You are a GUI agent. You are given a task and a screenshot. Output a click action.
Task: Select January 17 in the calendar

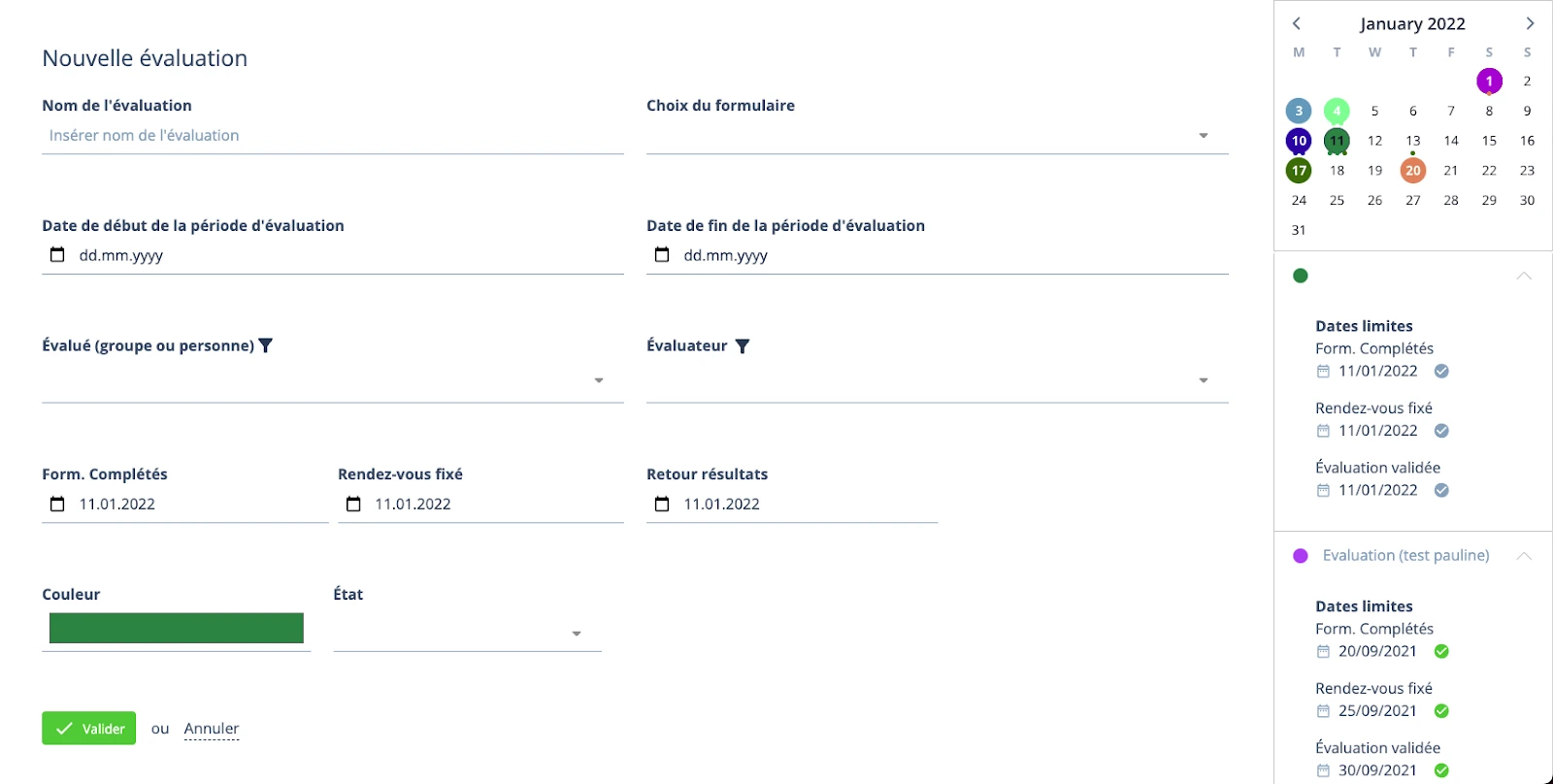click(1299, 171)
